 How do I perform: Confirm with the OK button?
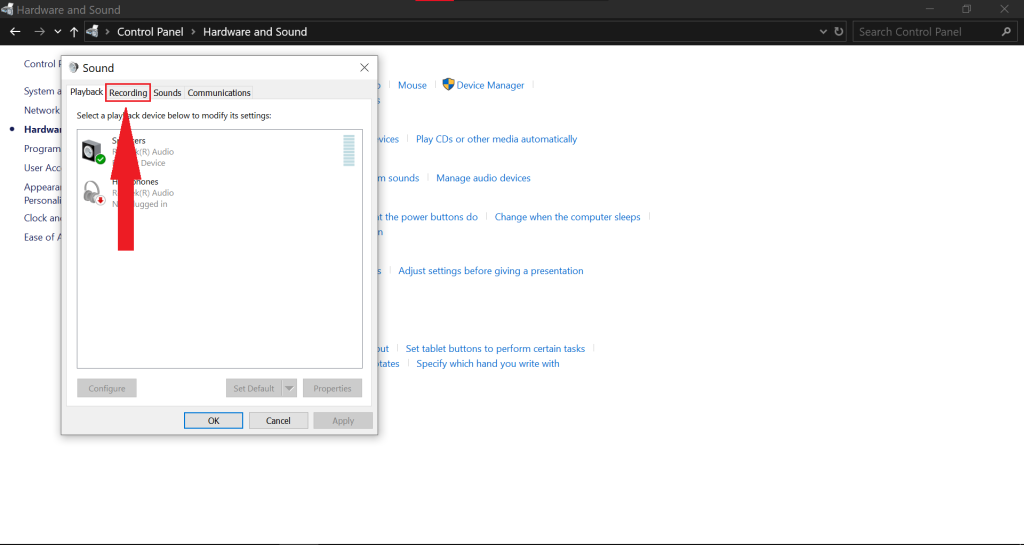click(214, 420)
